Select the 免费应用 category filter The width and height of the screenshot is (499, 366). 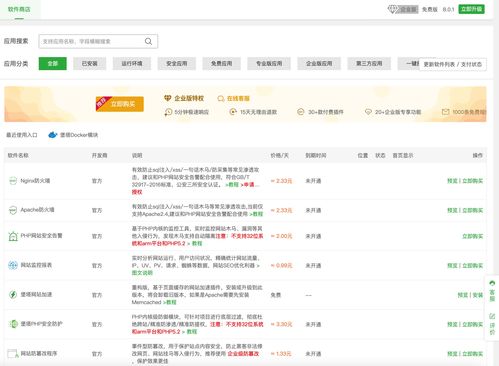pyautogui.click(x=221, y=64)
